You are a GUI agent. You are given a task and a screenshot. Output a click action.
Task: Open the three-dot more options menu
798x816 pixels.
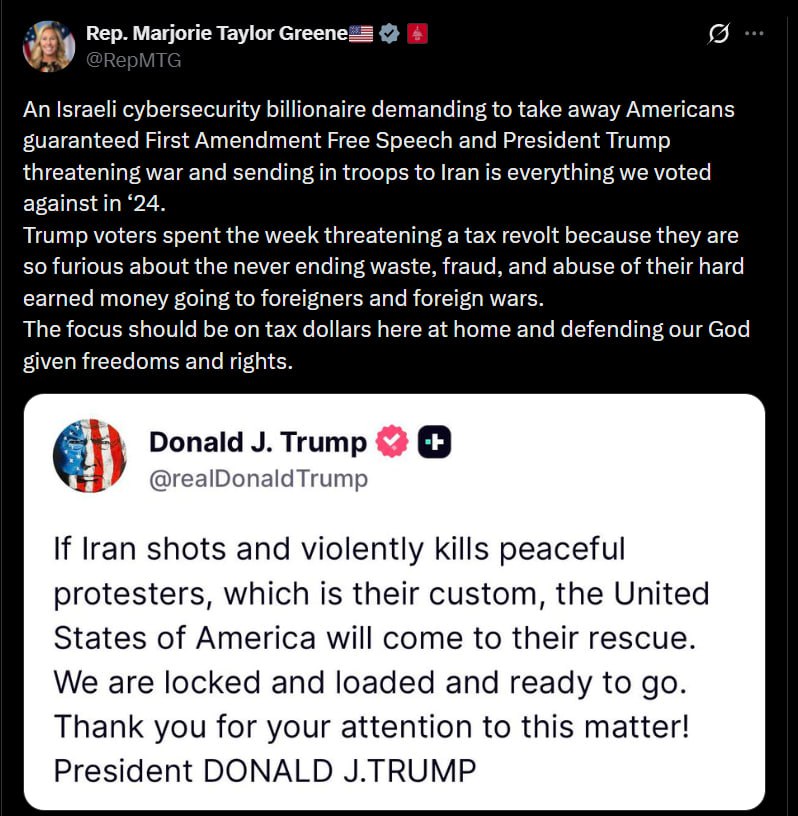pyautogui.click(x=755, y=33)
